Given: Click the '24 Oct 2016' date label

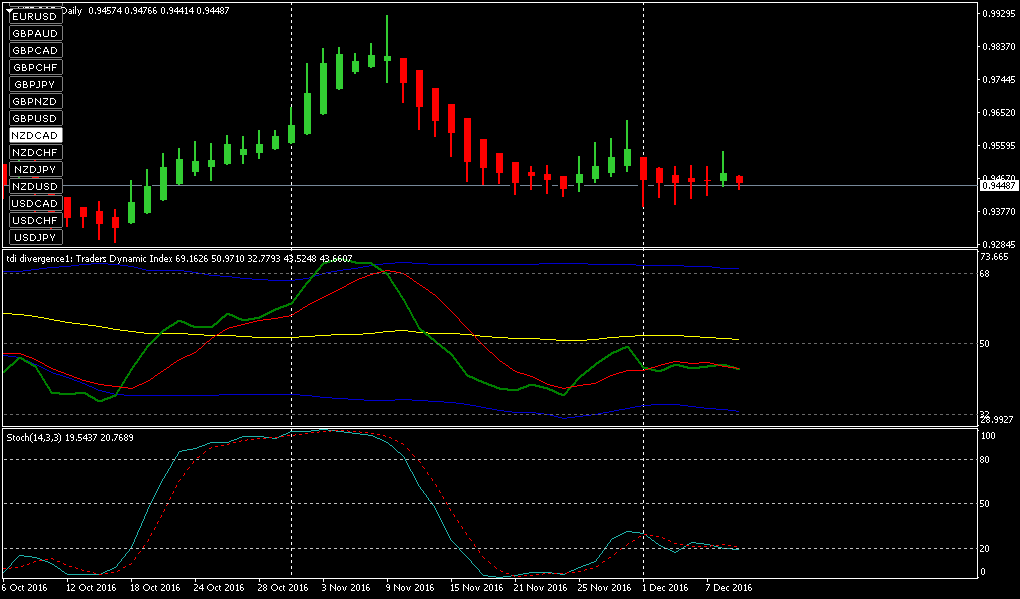Looking at the screenshot, I should [x=219, y=587].
